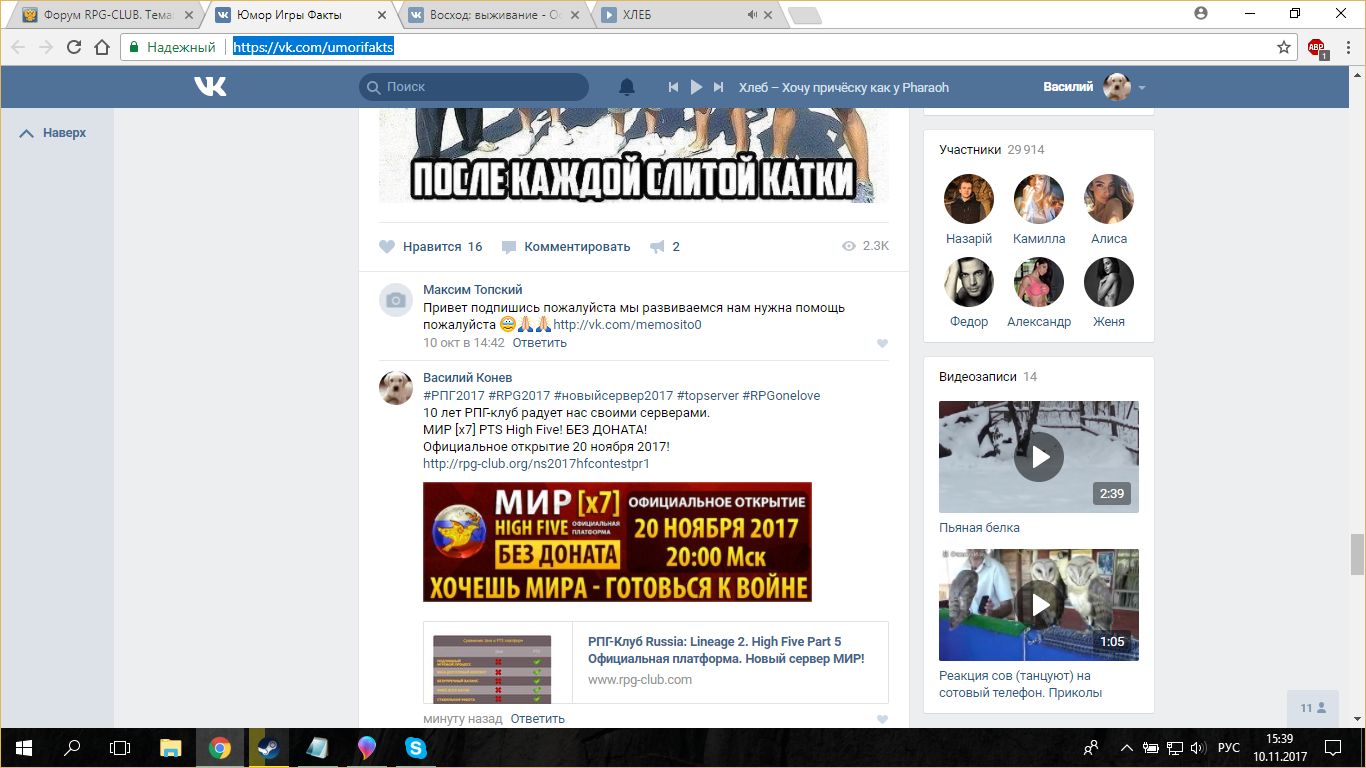Play the current track in VK header
Screen dimensions: 1366x768
point(696,87)
